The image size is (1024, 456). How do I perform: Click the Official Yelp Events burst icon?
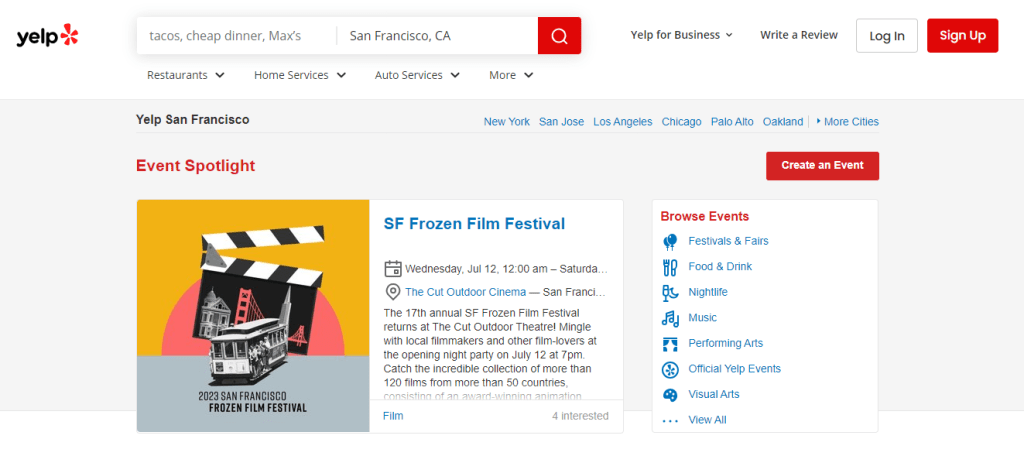tap(670, 370)
